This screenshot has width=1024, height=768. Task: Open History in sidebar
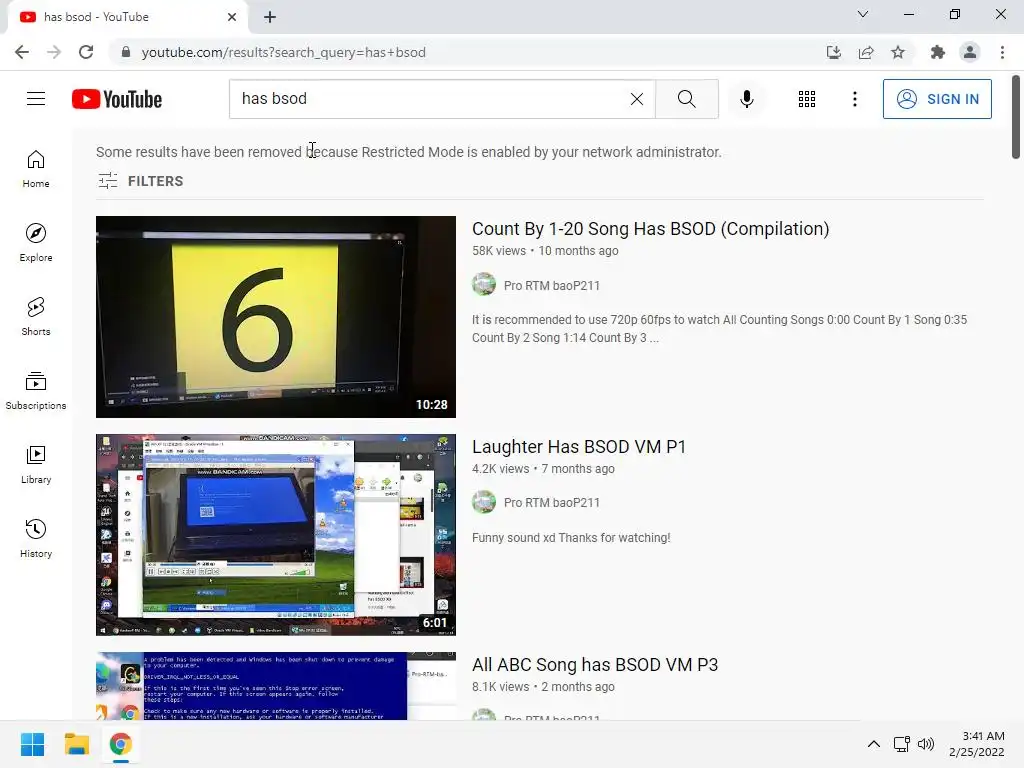(x=36, y=538)
